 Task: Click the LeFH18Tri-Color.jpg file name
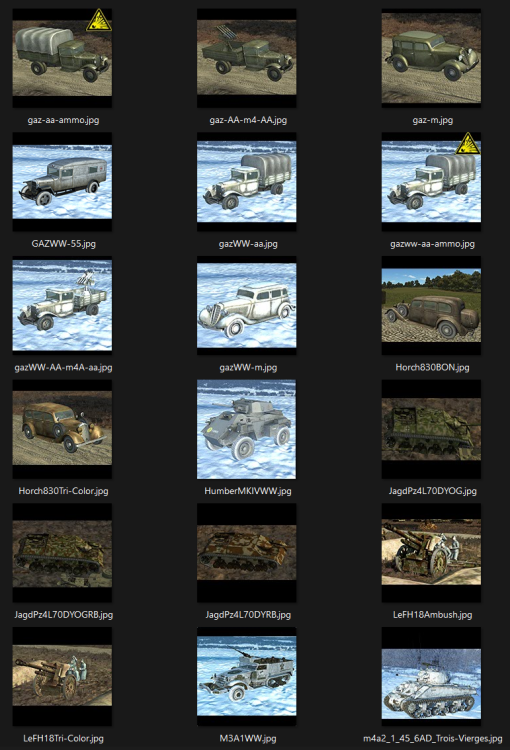63,738
